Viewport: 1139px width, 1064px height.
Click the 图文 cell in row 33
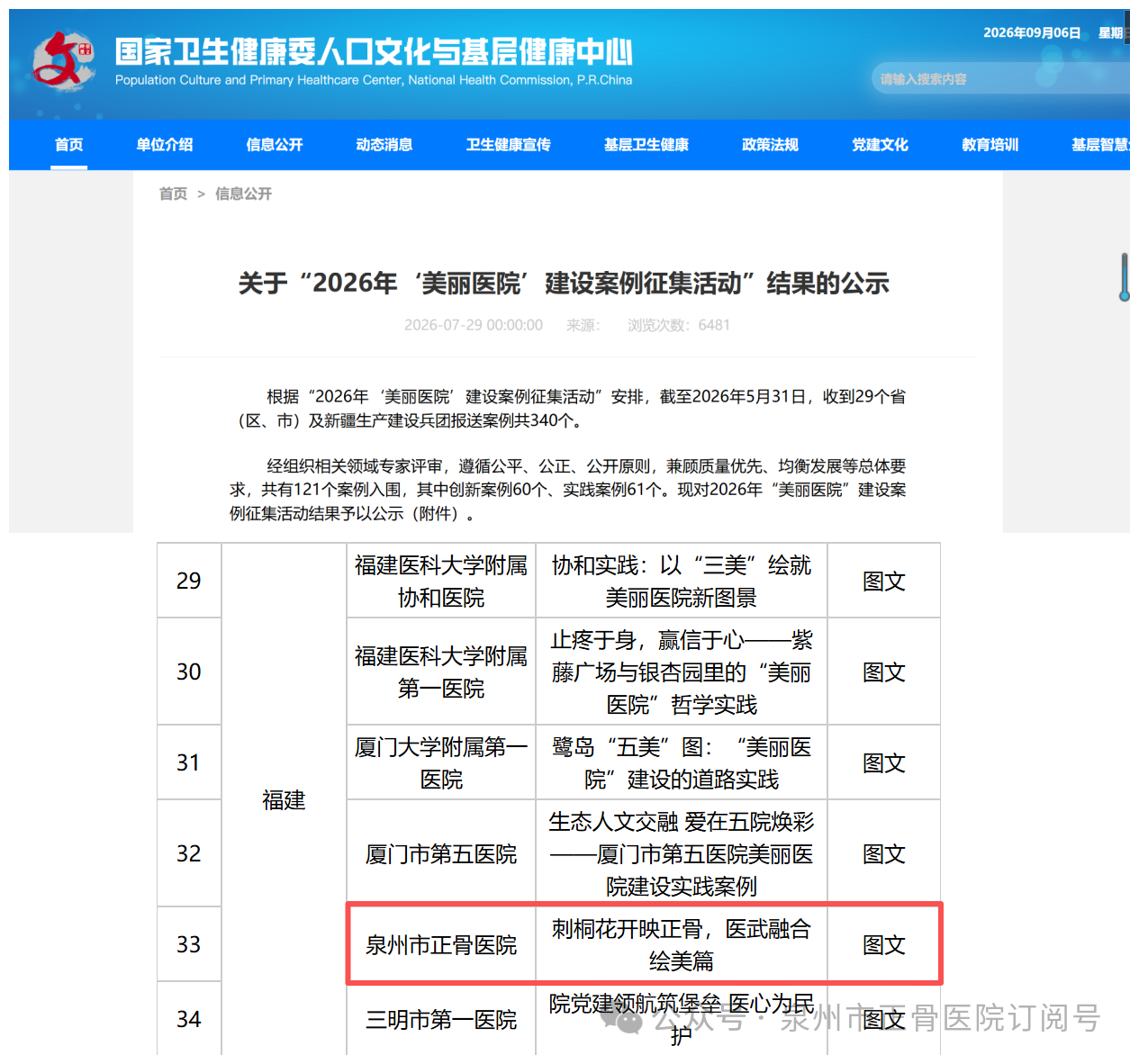[884, 944]
